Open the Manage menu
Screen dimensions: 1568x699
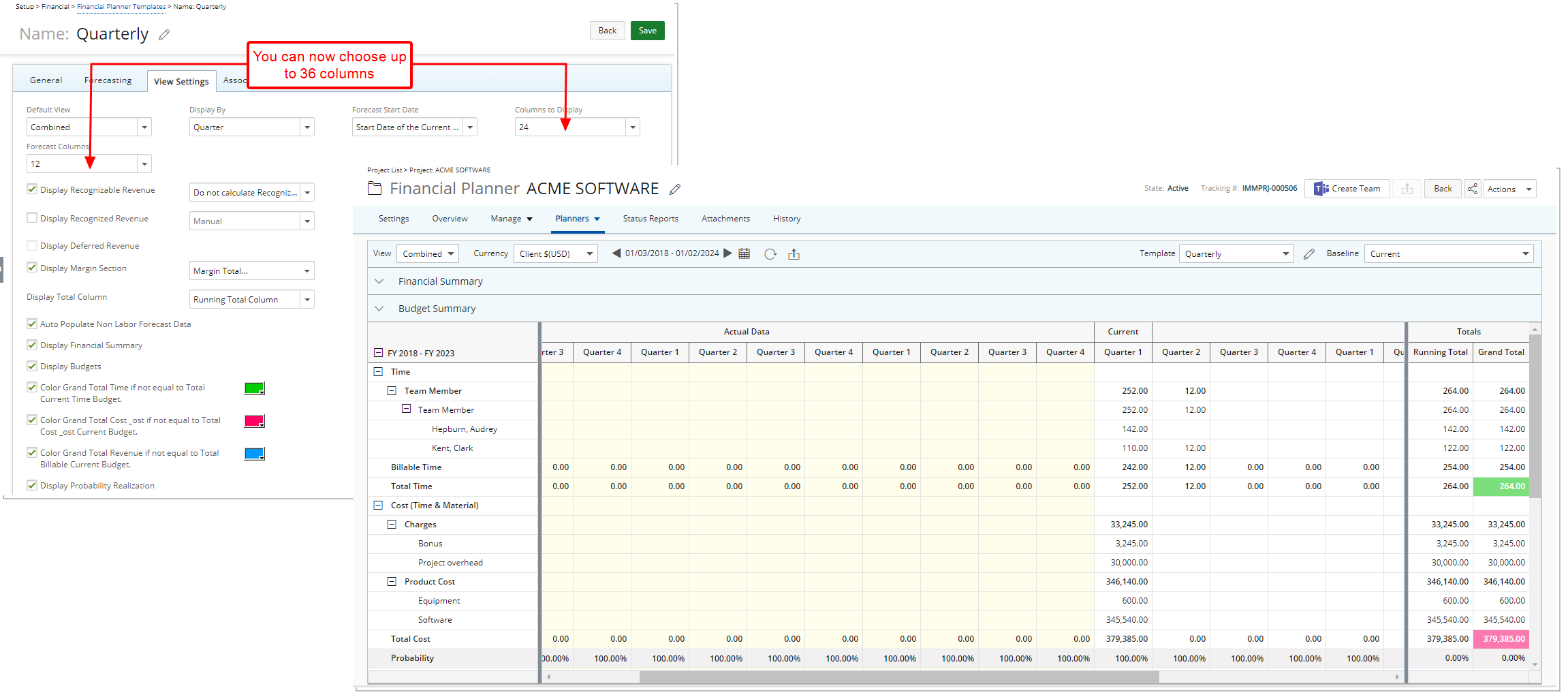tap(512, 219)
